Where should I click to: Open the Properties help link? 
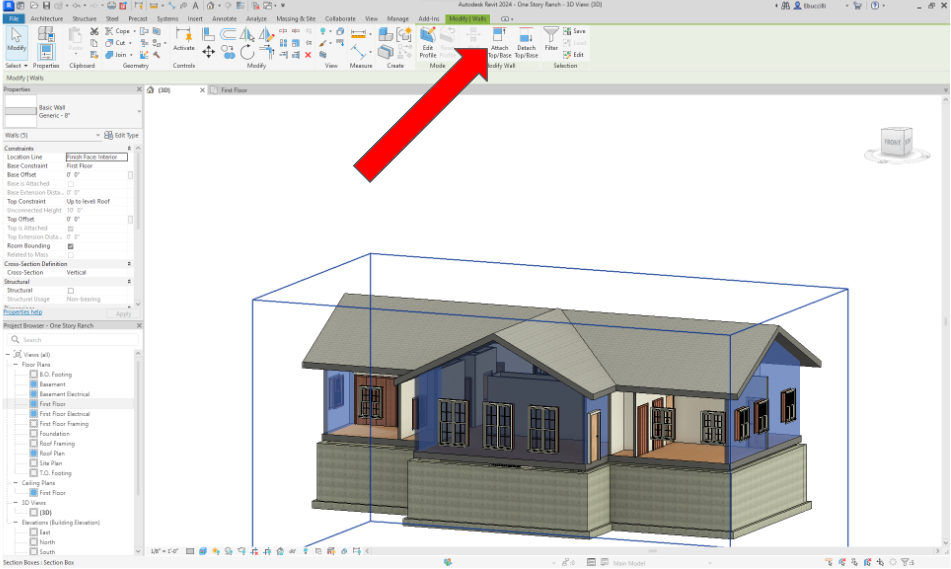23,312
